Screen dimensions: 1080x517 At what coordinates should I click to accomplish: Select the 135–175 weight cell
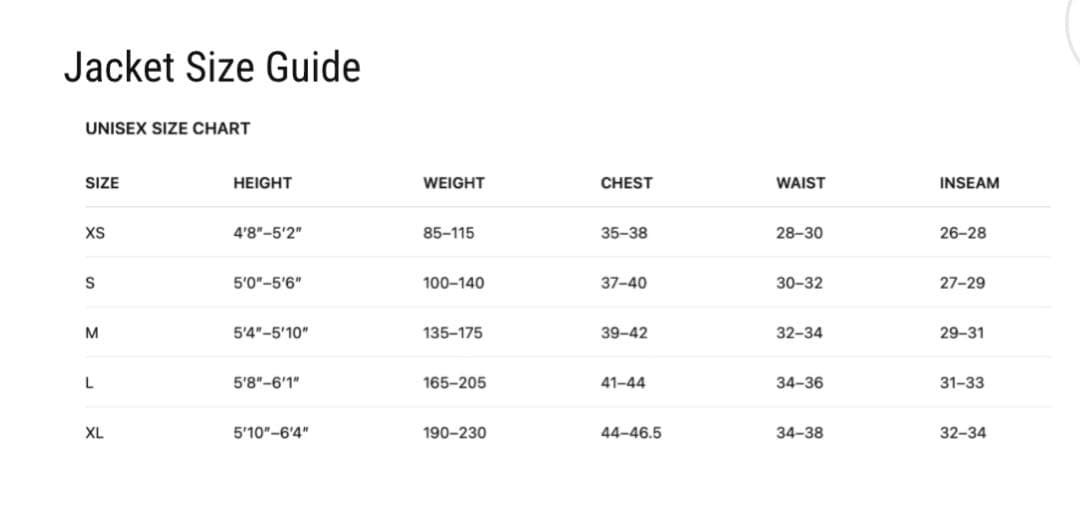453,333
